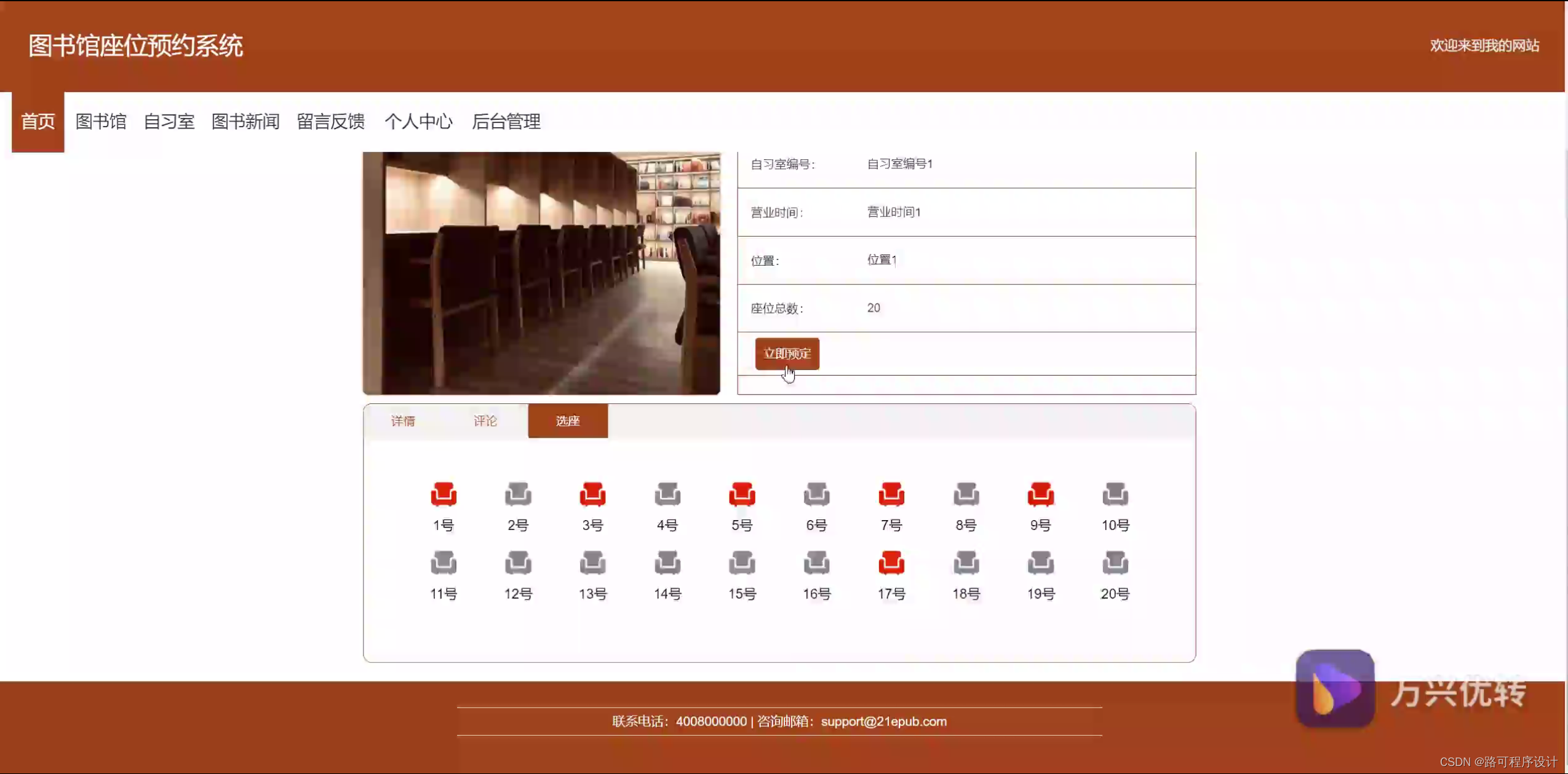Choose the 8号 seat icon

pos(966,494)
